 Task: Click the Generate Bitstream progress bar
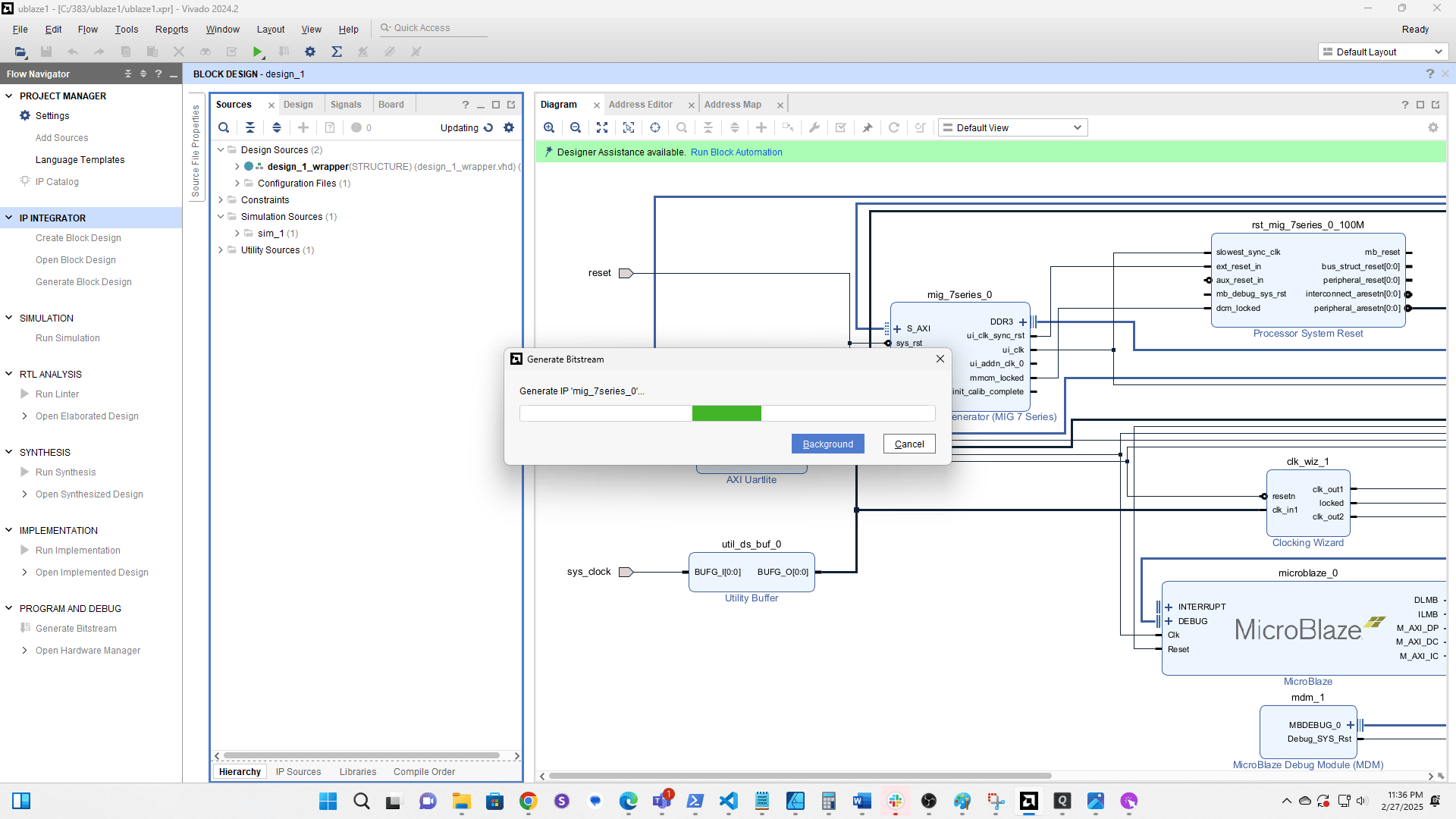726,413
